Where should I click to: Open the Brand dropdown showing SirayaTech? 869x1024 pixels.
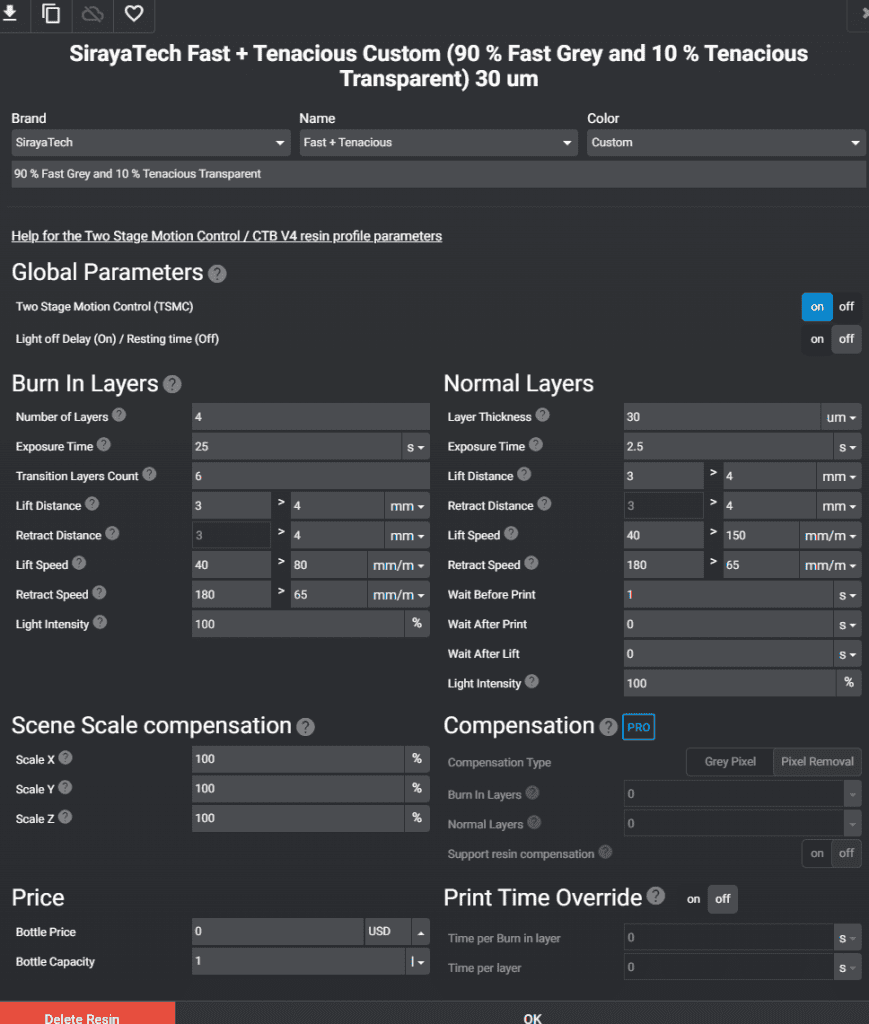[x=151, y=143]
